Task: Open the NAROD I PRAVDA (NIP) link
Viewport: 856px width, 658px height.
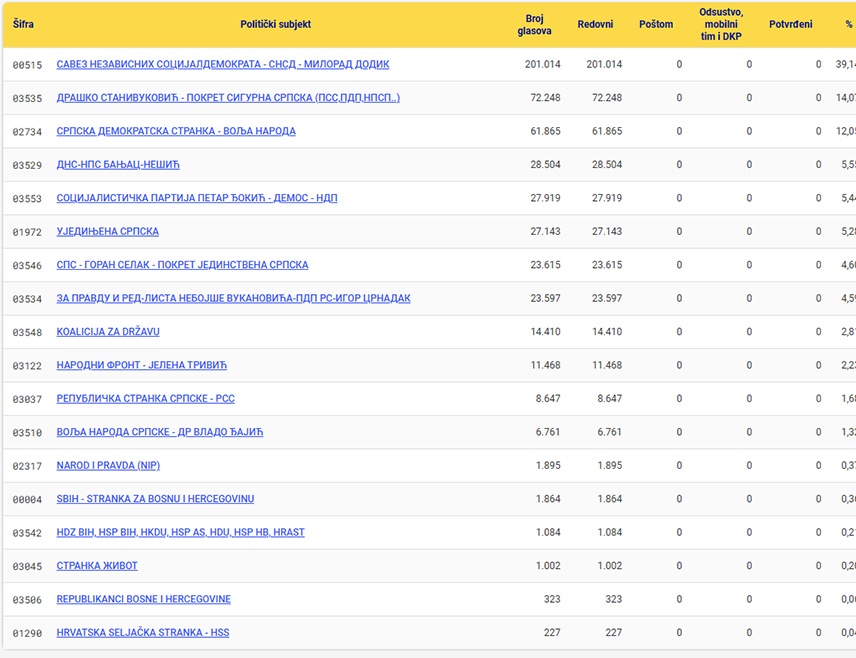Action: [x=108, y=465]
